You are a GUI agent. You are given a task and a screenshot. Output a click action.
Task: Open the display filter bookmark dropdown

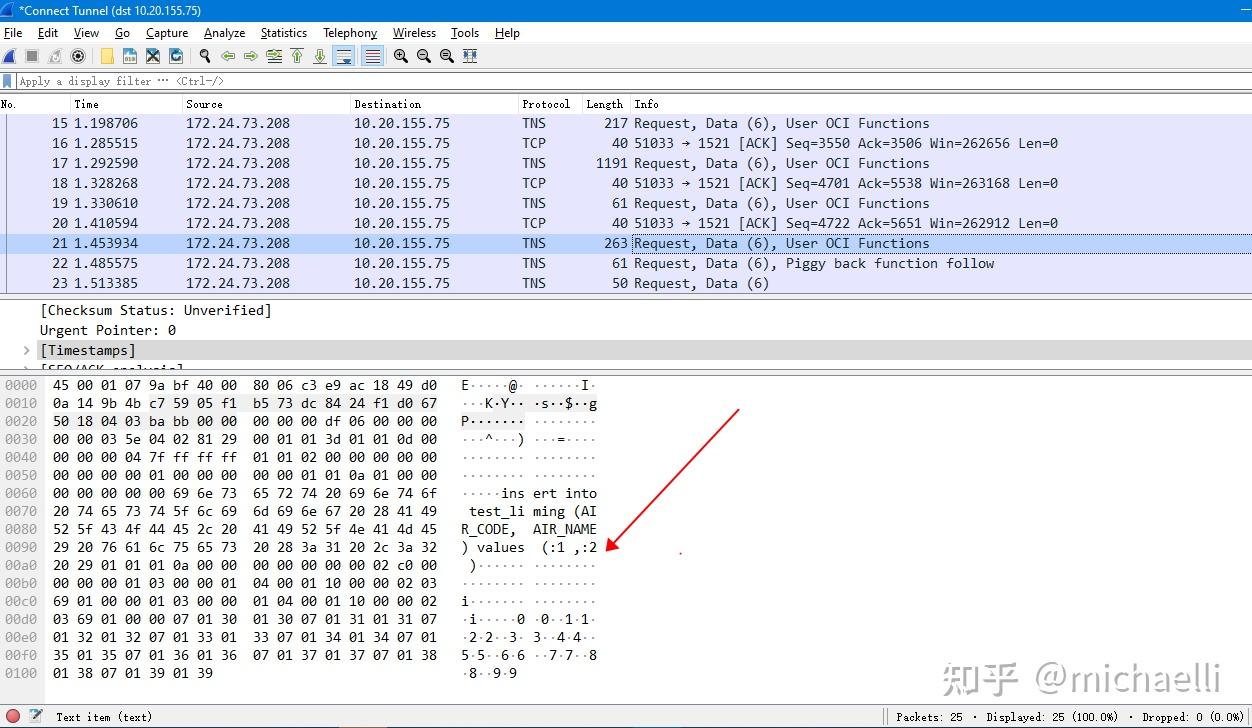[9, 81]
